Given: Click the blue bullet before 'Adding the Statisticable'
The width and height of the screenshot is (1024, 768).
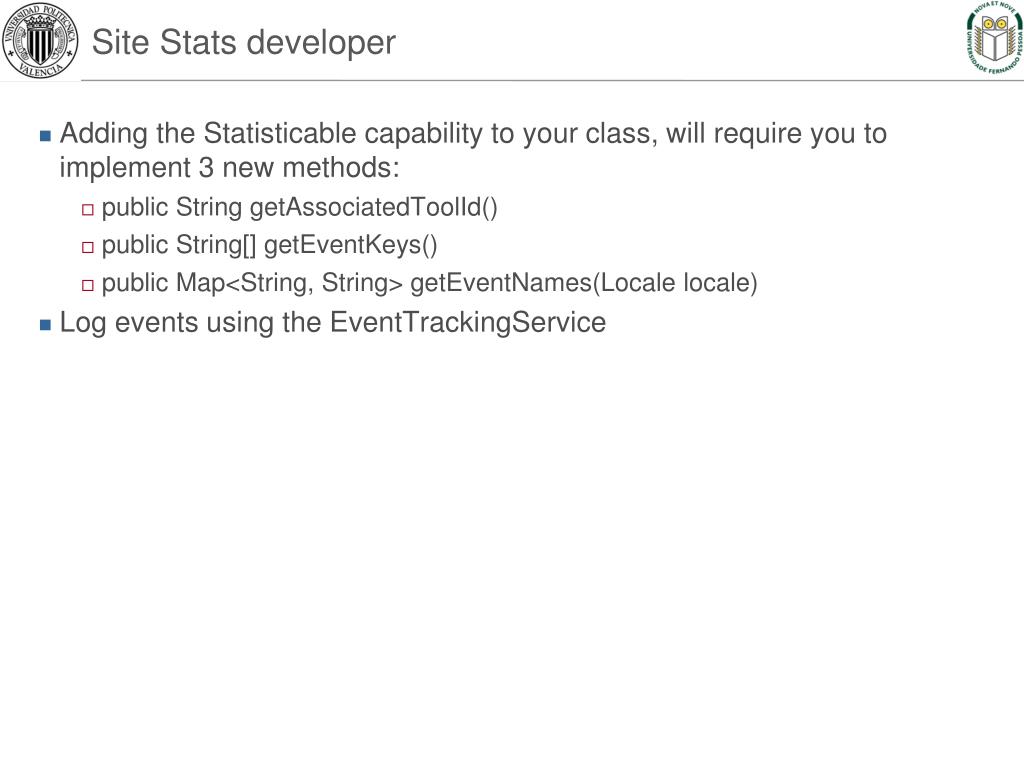Looking at the screenshot, I should coord(45,136).
